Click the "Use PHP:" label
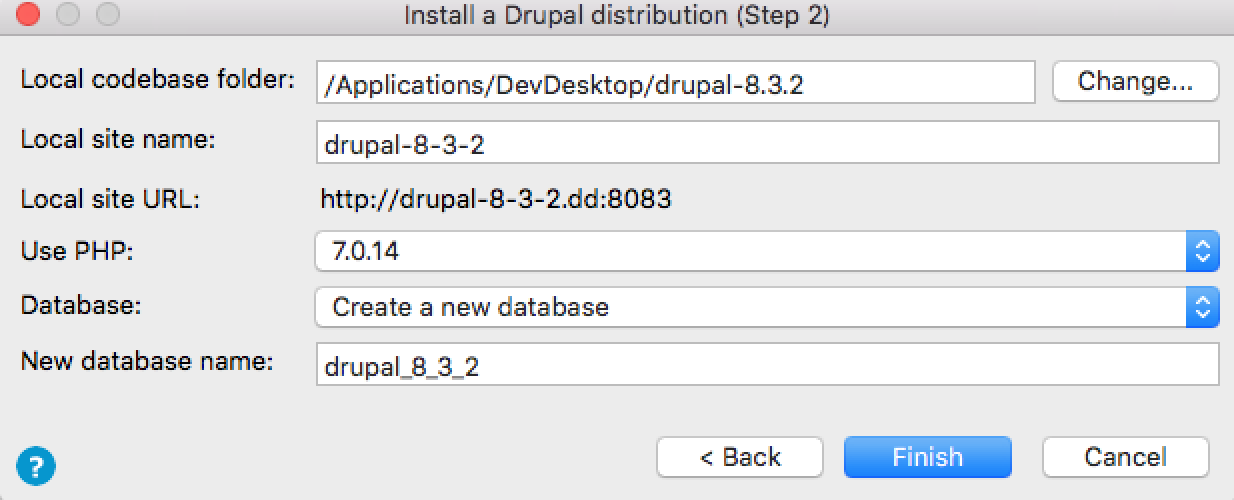The height and width of the screenshot is (500, 1234). 77,251
